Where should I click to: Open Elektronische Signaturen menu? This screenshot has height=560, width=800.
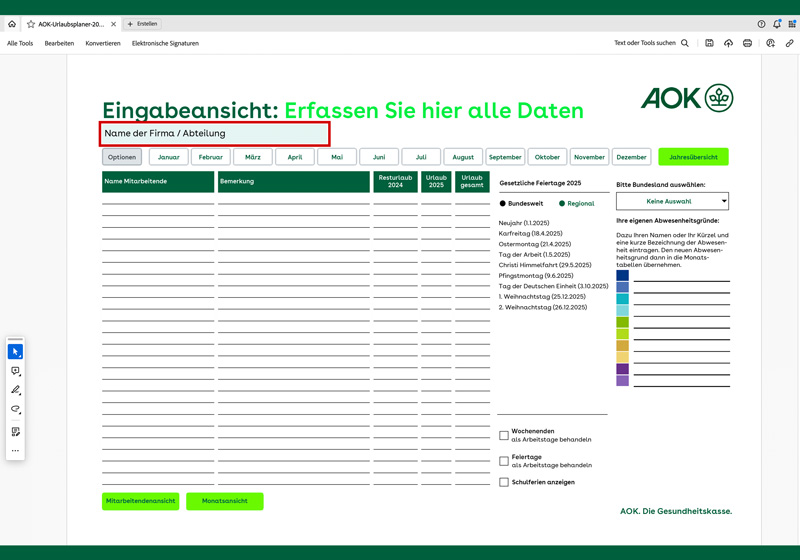pyautogui.click(x=165, y=43)
